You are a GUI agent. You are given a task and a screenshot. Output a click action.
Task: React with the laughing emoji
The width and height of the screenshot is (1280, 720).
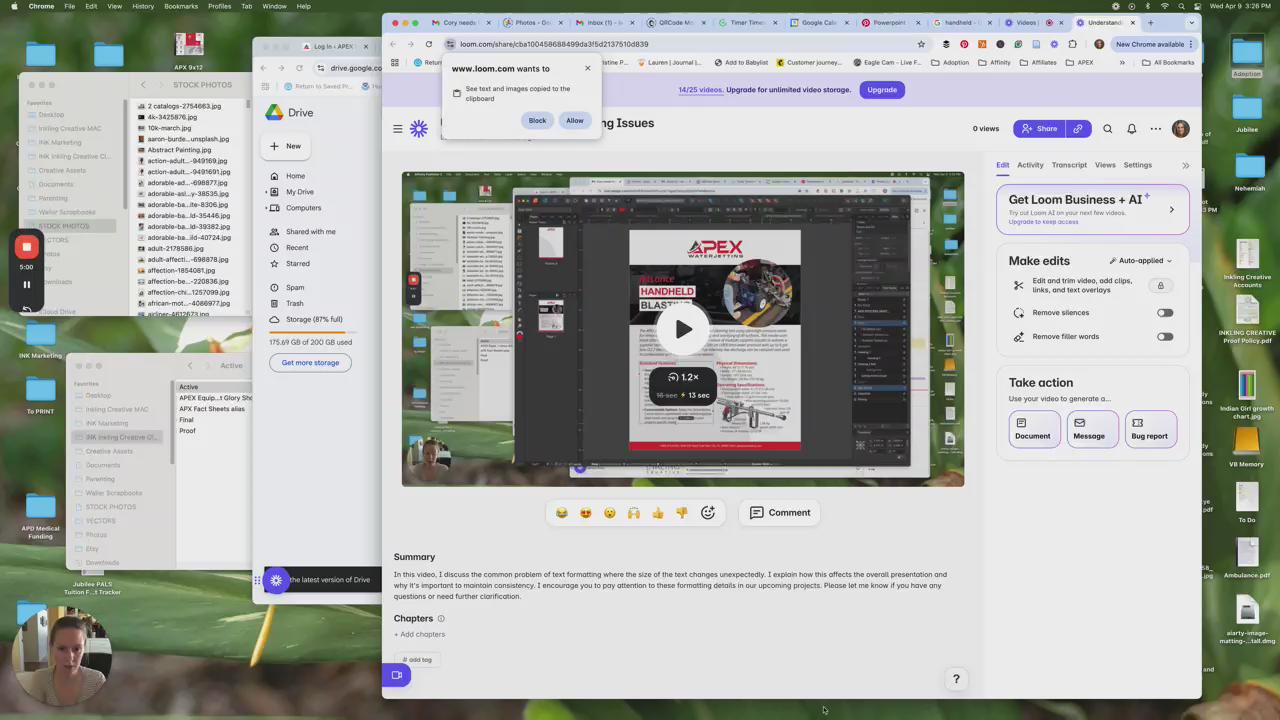(561, 513)
